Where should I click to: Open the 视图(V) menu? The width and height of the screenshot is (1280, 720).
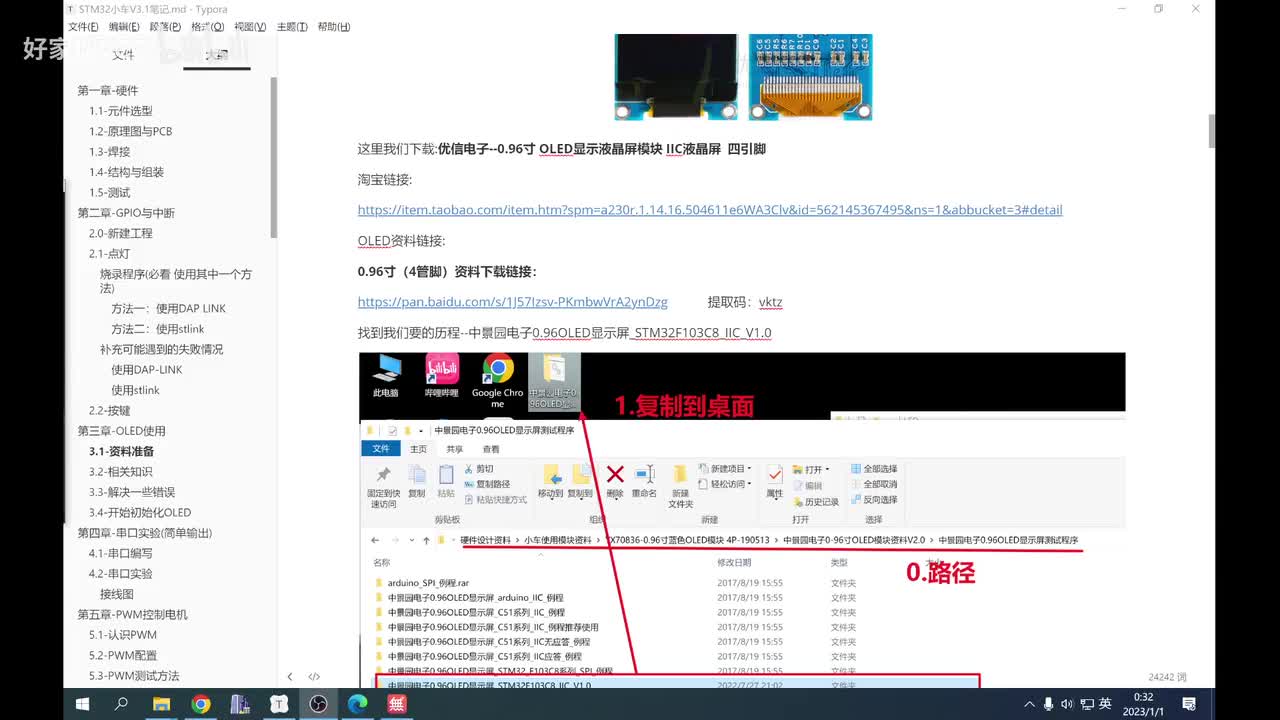click(250, 27)
